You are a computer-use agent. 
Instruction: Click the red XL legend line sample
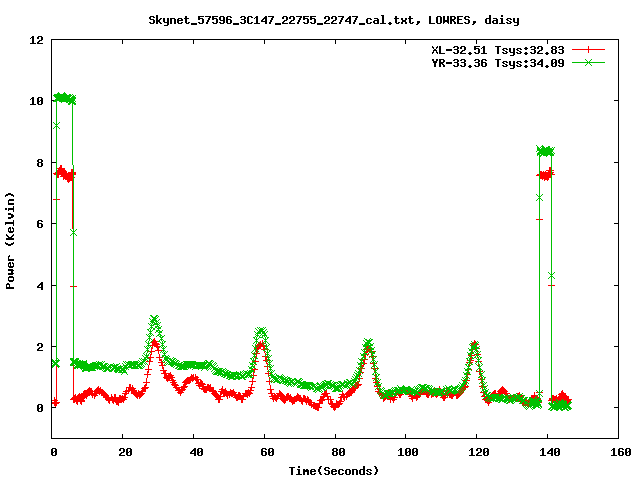coord(590,49)
